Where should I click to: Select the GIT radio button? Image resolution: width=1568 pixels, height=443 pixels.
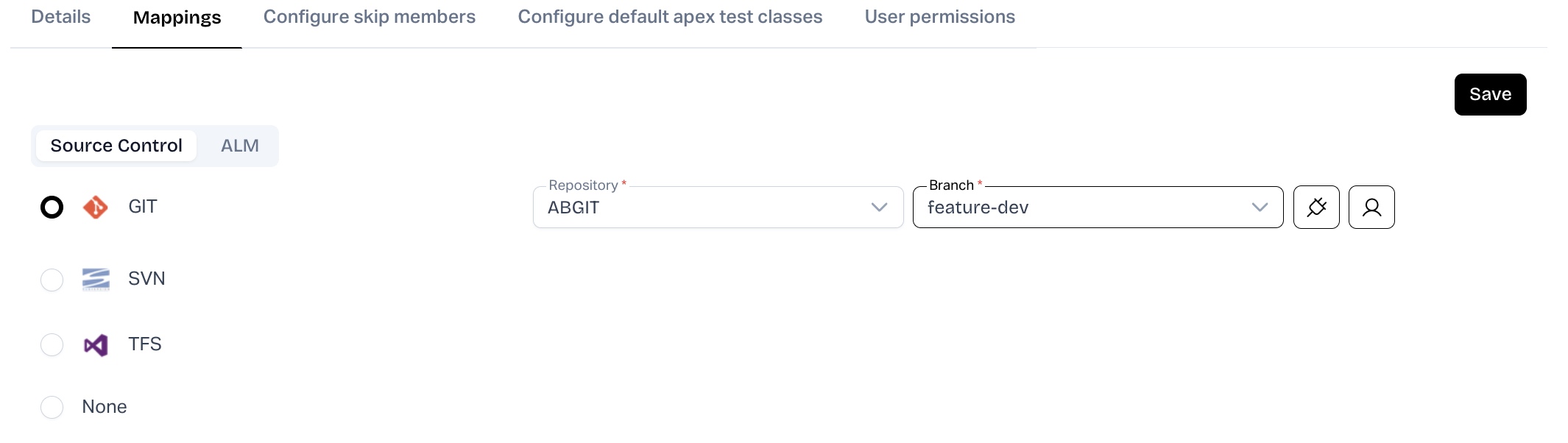coord(52,208)
